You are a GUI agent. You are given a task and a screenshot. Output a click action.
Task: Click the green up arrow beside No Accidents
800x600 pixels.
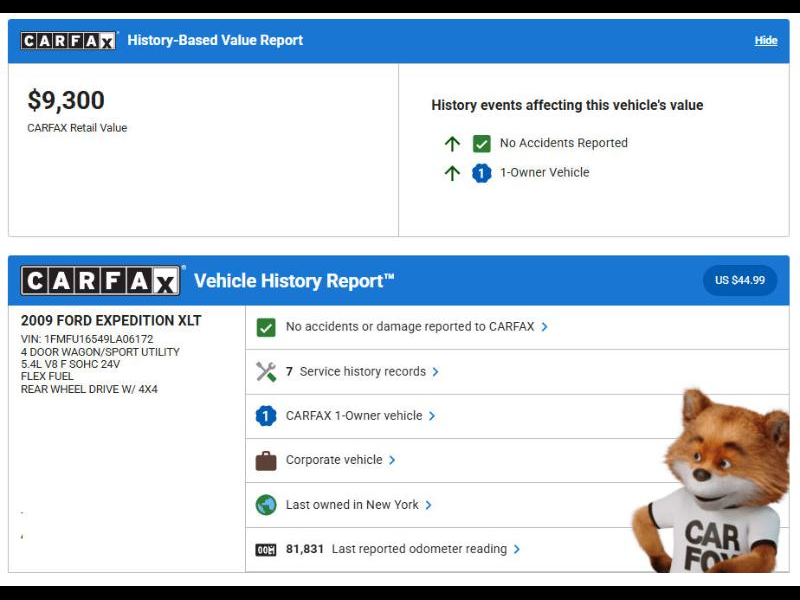[452, 143]
